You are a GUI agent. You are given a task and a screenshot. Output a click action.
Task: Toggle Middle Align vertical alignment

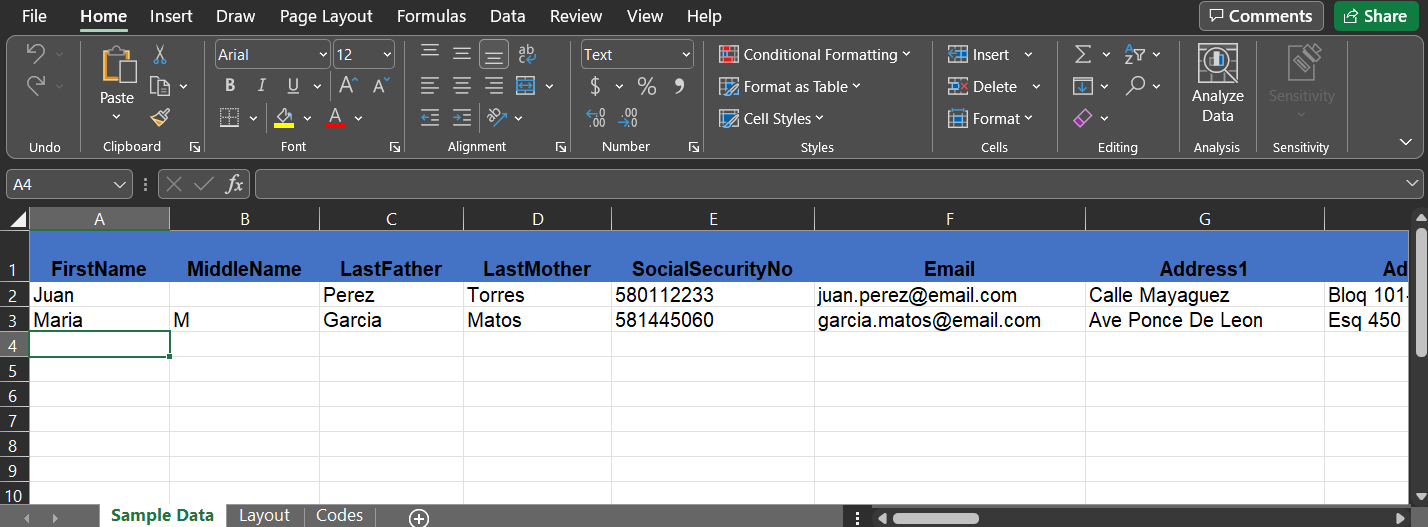[462, 54]
